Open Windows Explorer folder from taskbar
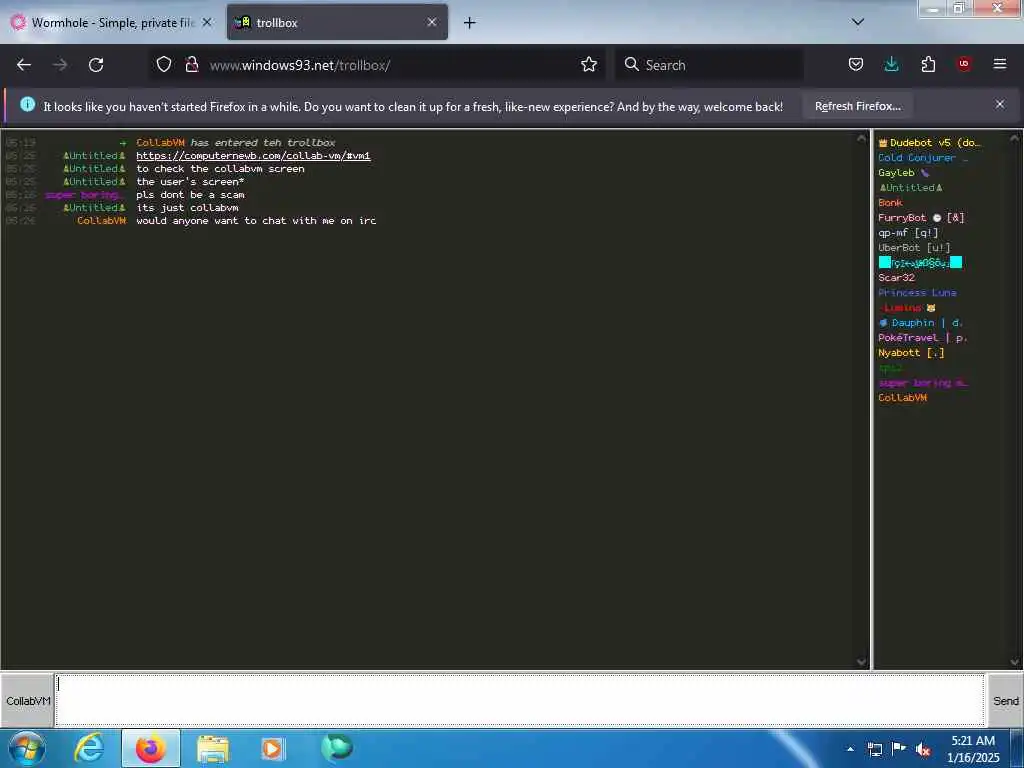 [x=213, y=748]
